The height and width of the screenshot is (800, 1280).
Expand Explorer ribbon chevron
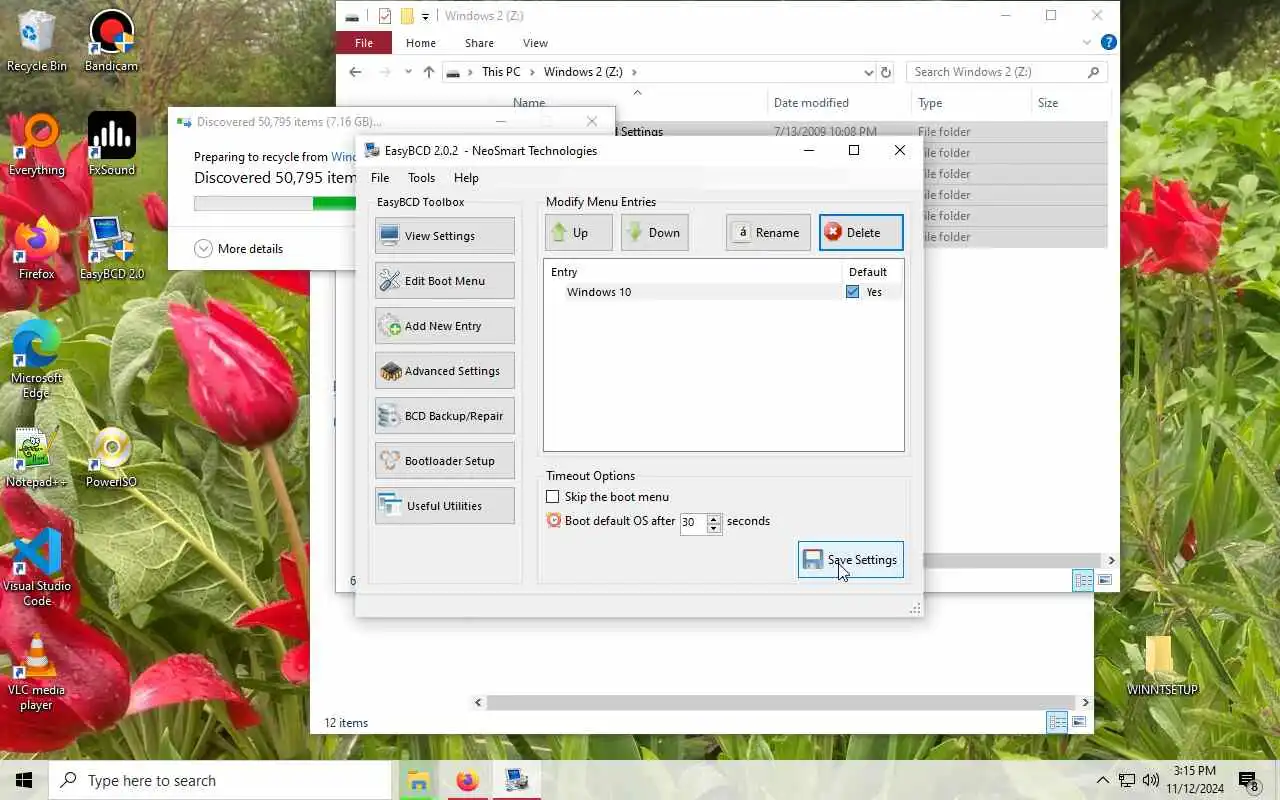coord(1087,43)
